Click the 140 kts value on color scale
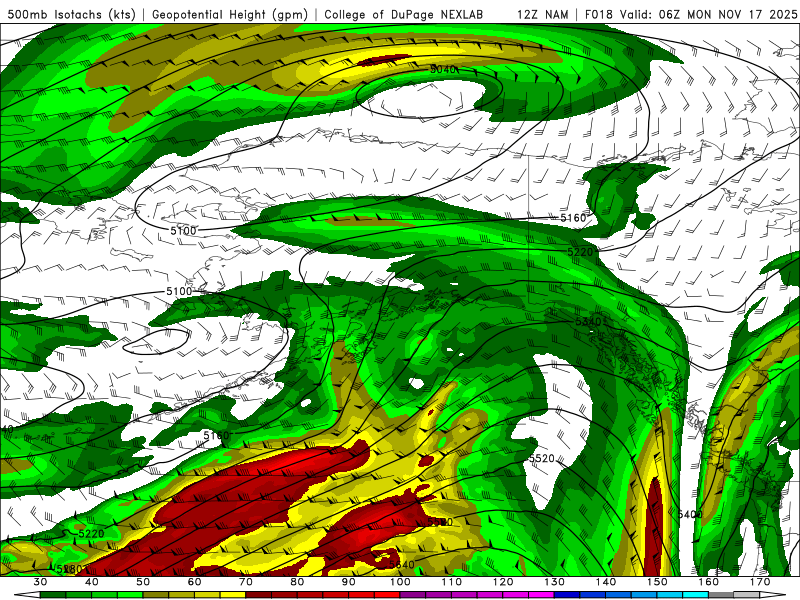This screenshot has width=800, height=600. click(606, 582)
